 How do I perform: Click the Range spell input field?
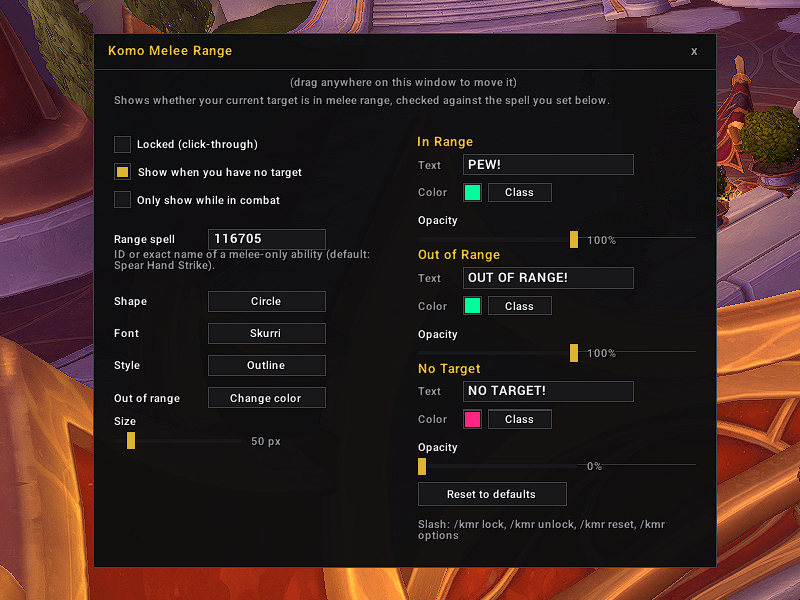click(x=267, y=239)
